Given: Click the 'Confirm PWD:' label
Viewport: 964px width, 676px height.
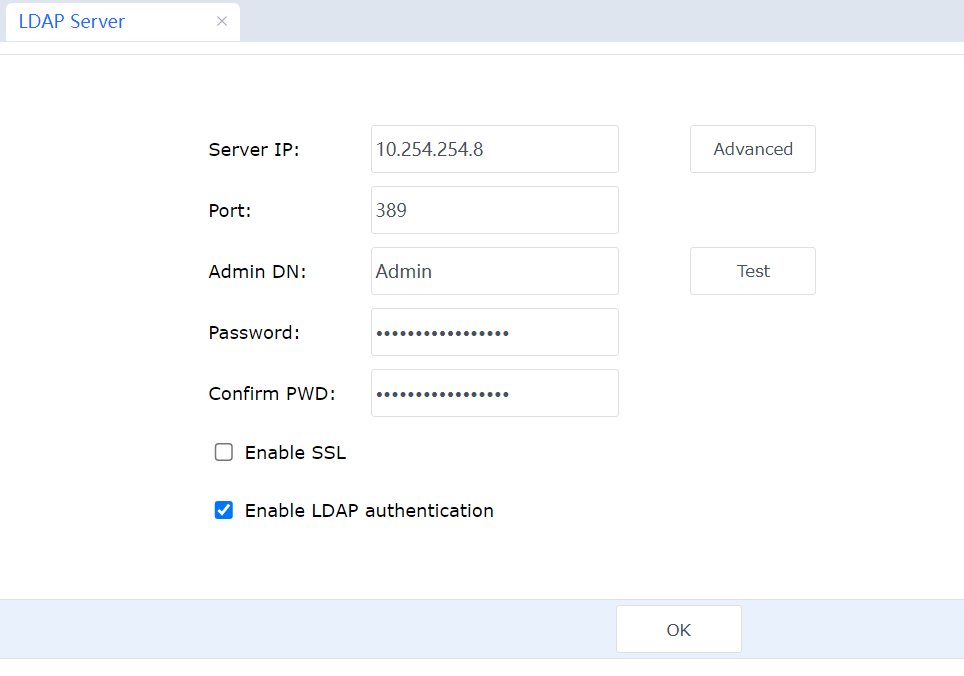Looking at the screenshot, I should (x=272, y=394).
